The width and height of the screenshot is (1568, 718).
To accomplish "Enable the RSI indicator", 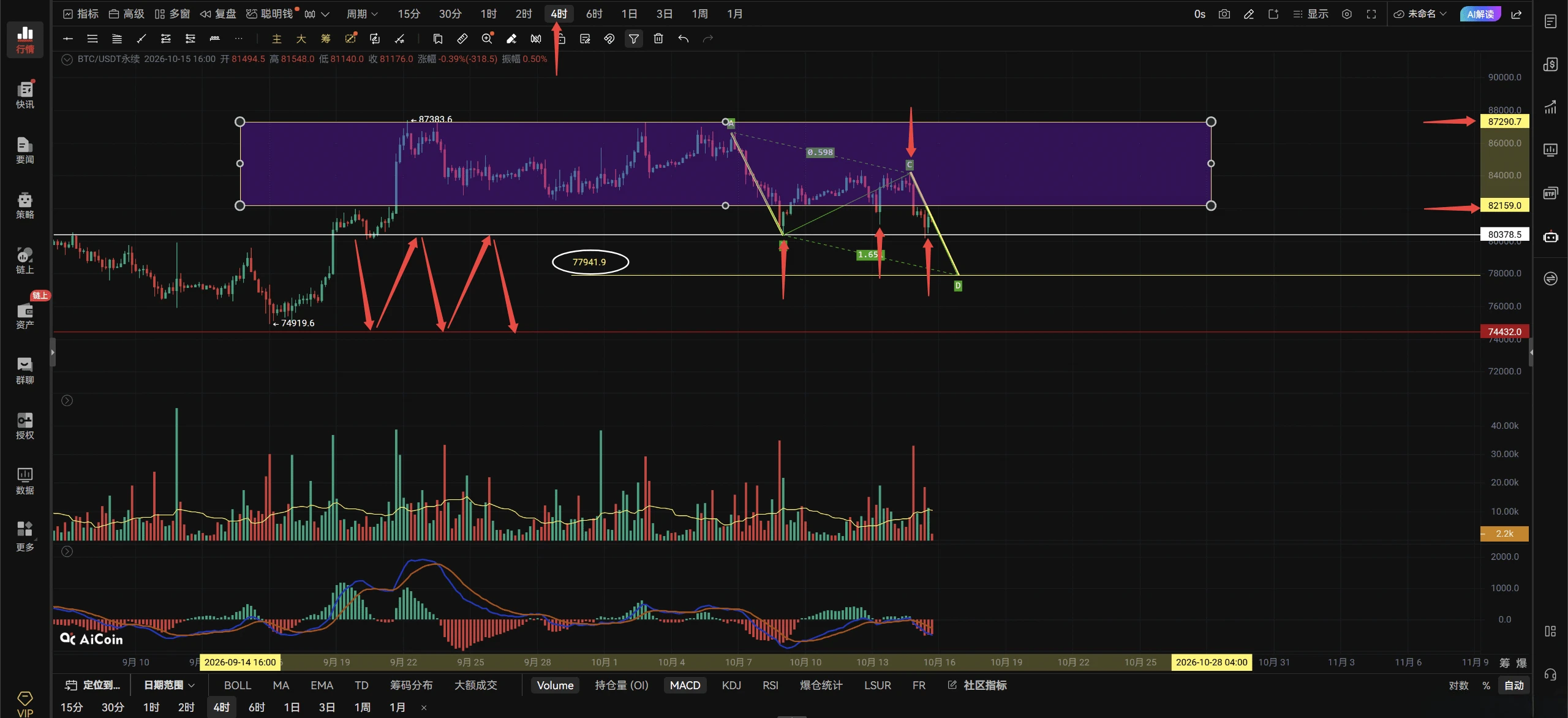I will [771, 685].
